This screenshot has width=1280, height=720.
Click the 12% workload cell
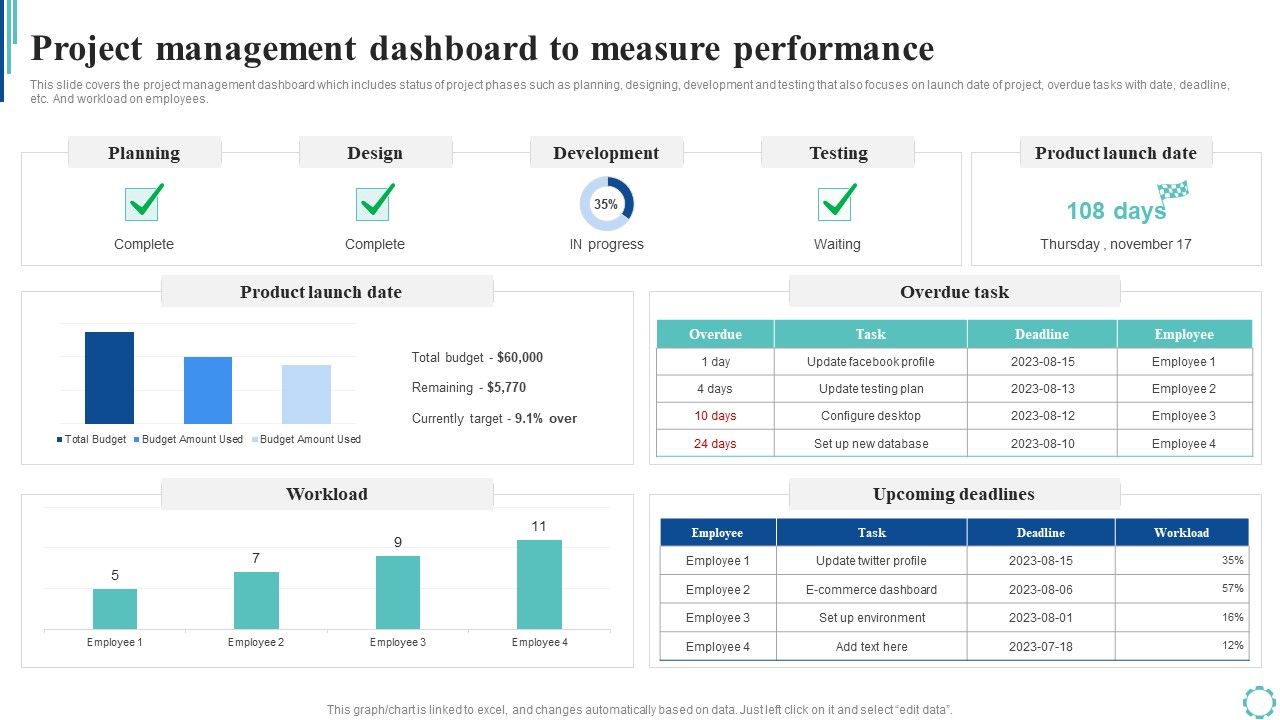(x=1182, y=646)
